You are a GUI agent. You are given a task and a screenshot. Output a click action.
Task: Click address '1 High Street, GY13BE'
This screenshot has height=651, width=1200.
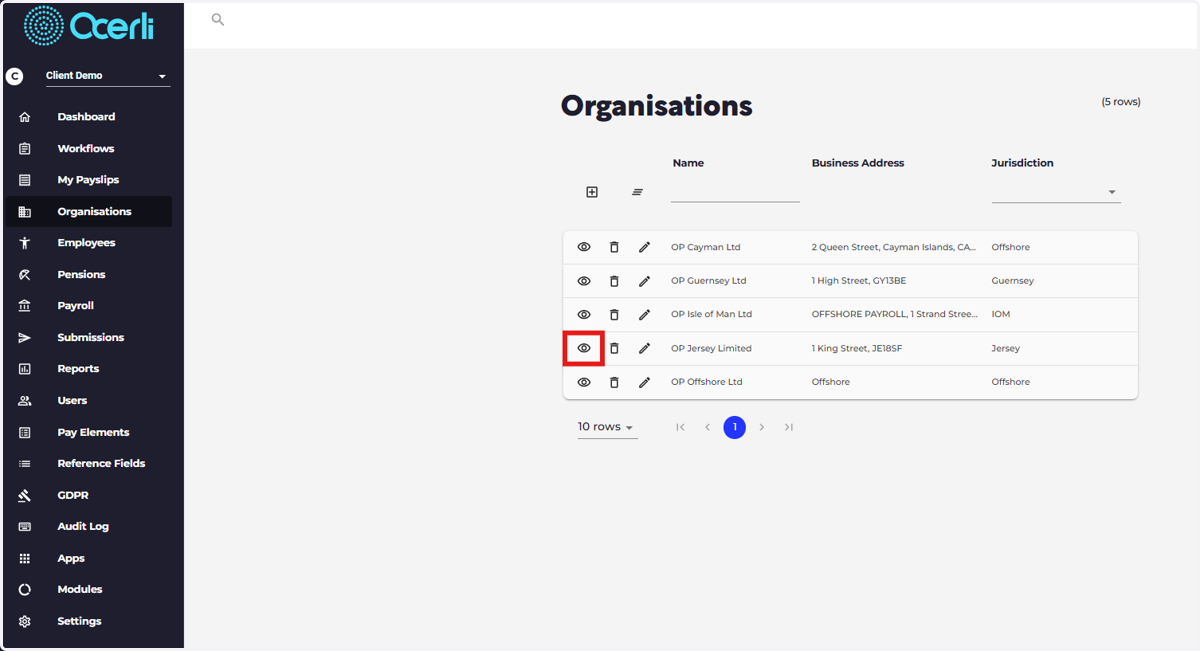(859, 281)
